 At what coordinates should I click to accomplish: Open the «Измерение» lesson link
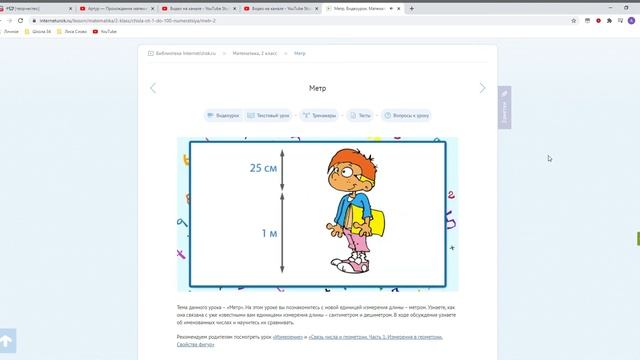[288, 337]
